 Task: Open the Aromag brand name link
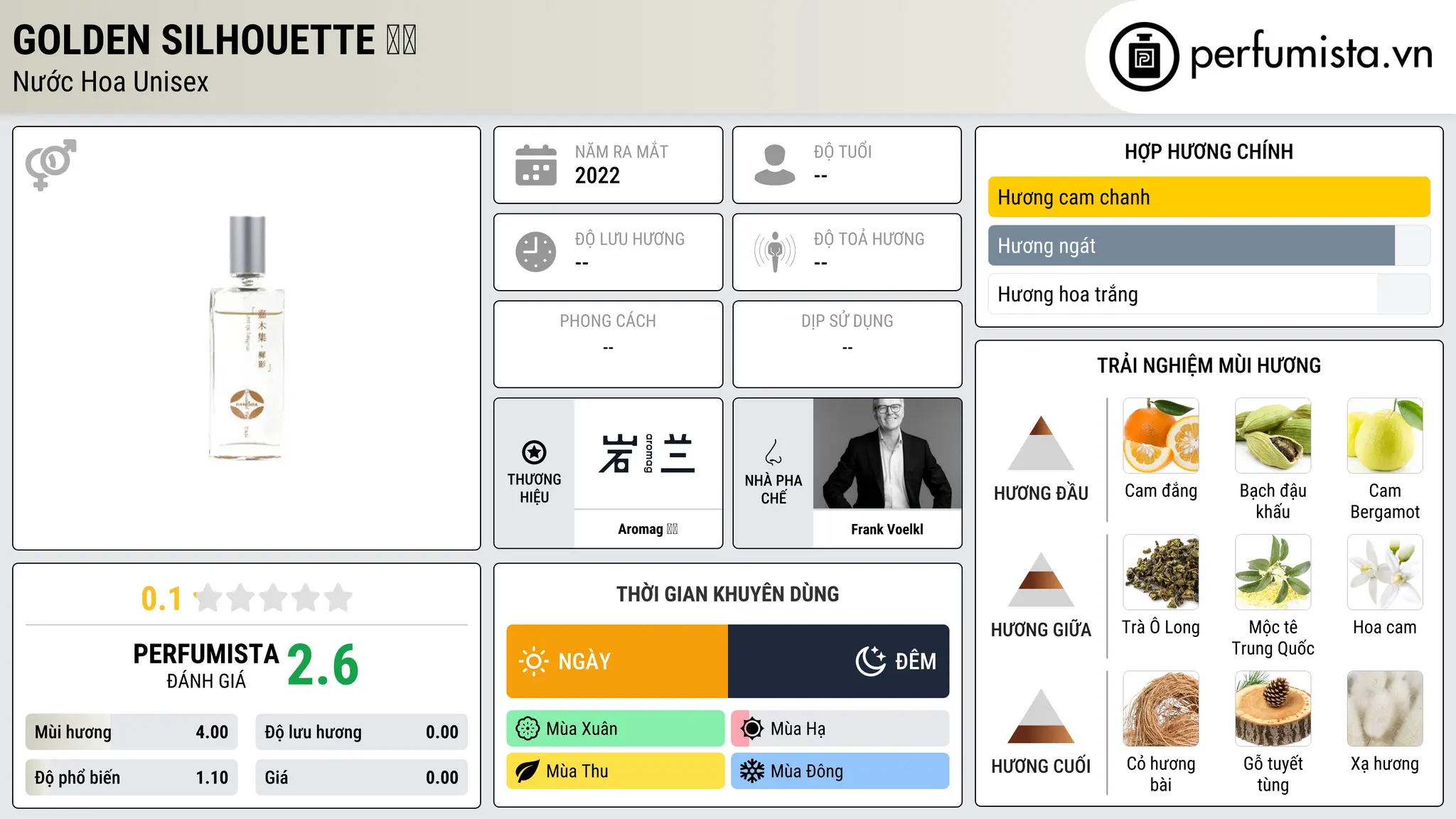pos(648,529)
